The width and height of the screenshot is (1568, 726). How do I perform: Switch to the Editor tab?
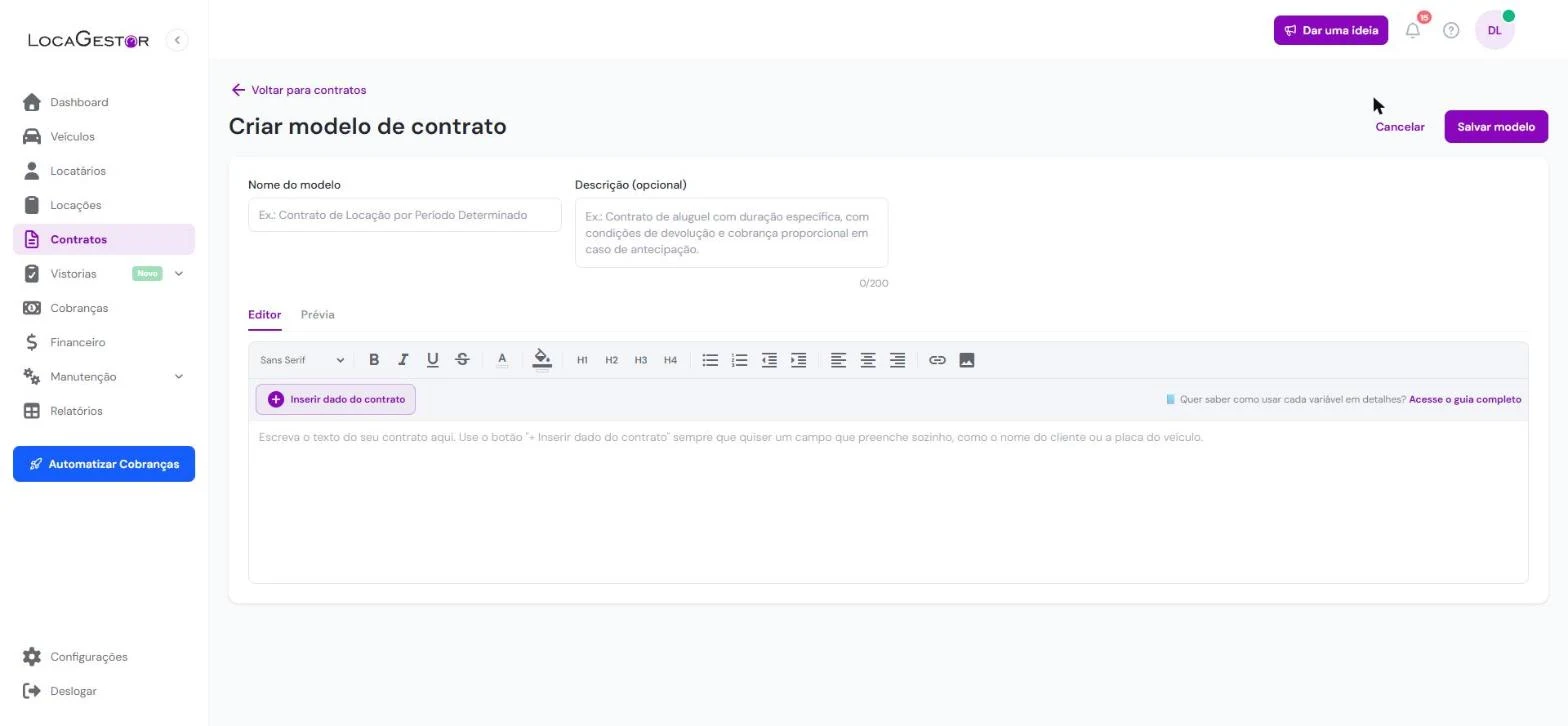coord(264,315)
